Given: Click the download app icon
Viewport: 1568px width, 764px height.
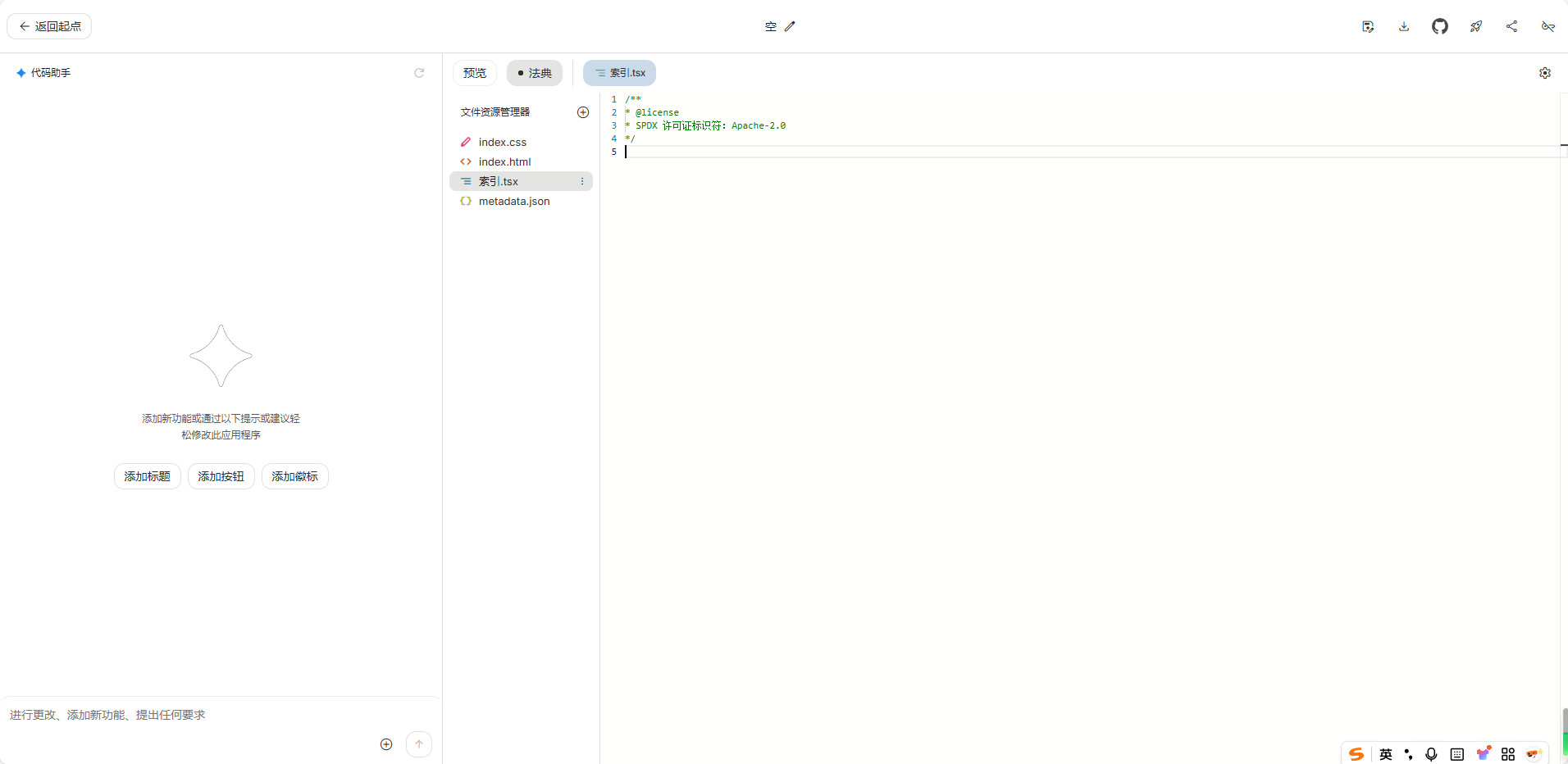Looking at the screenshot, I should [x=1403, y=26].
